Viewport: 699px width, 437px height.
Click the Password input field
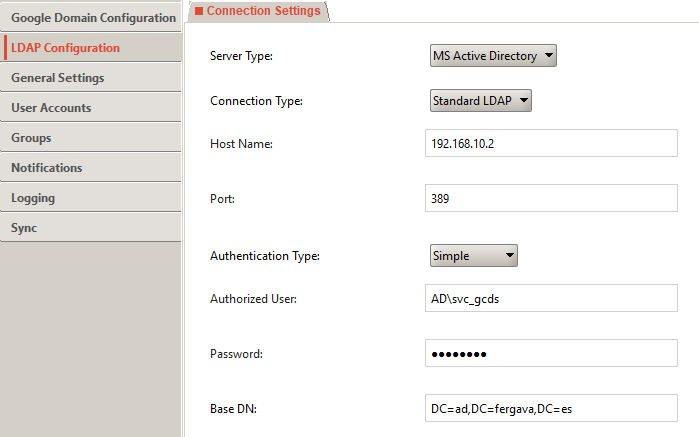coord(551,353)
